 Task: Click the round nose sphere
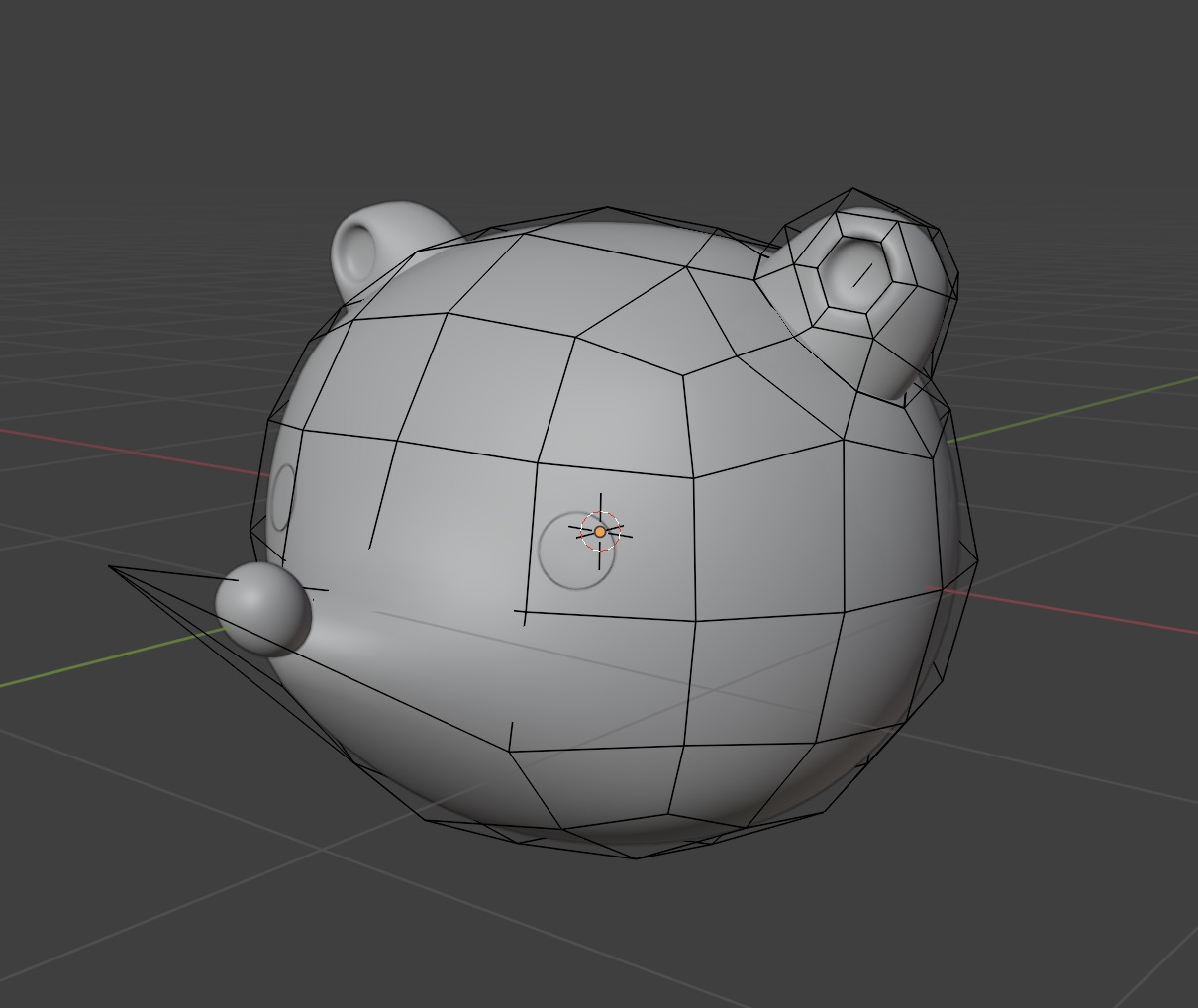(x=263, y=609)
